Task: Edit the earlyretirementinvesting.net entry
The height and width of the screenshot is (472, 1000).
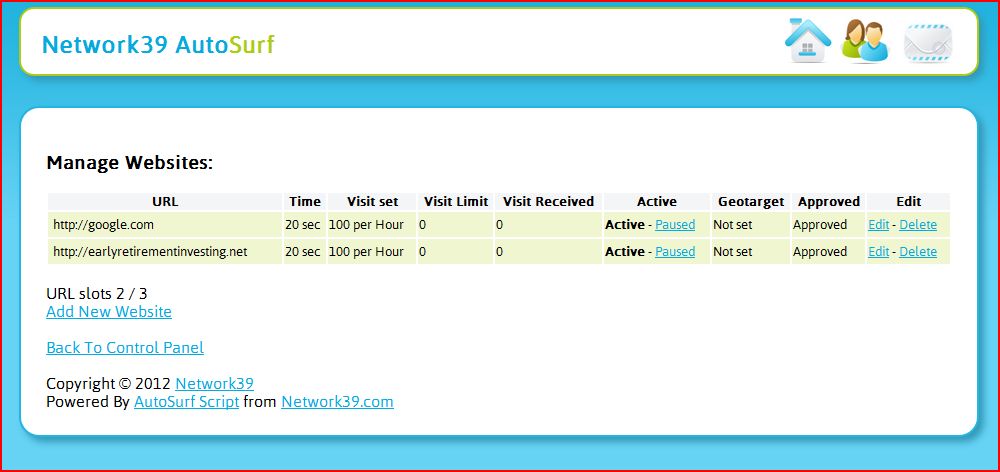Action: coord(878,251)
